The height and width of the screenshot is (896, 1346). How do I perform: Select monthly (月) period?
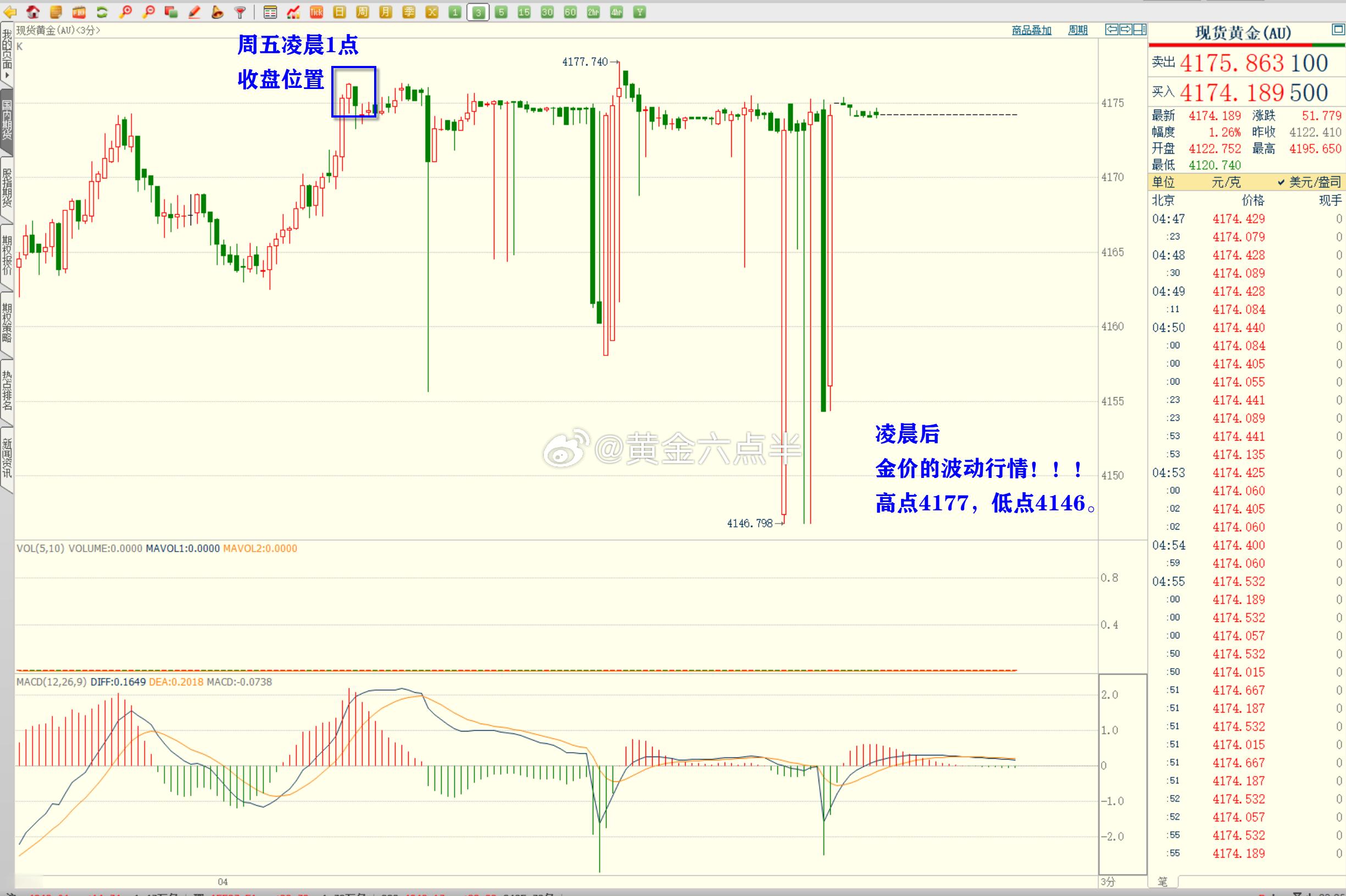point(386,12)
